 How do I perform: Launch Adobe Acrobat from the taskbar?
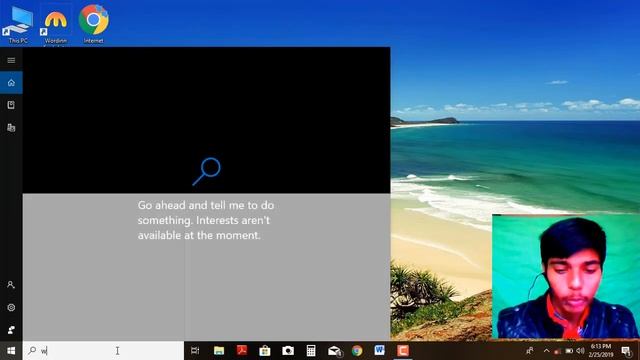242,350
